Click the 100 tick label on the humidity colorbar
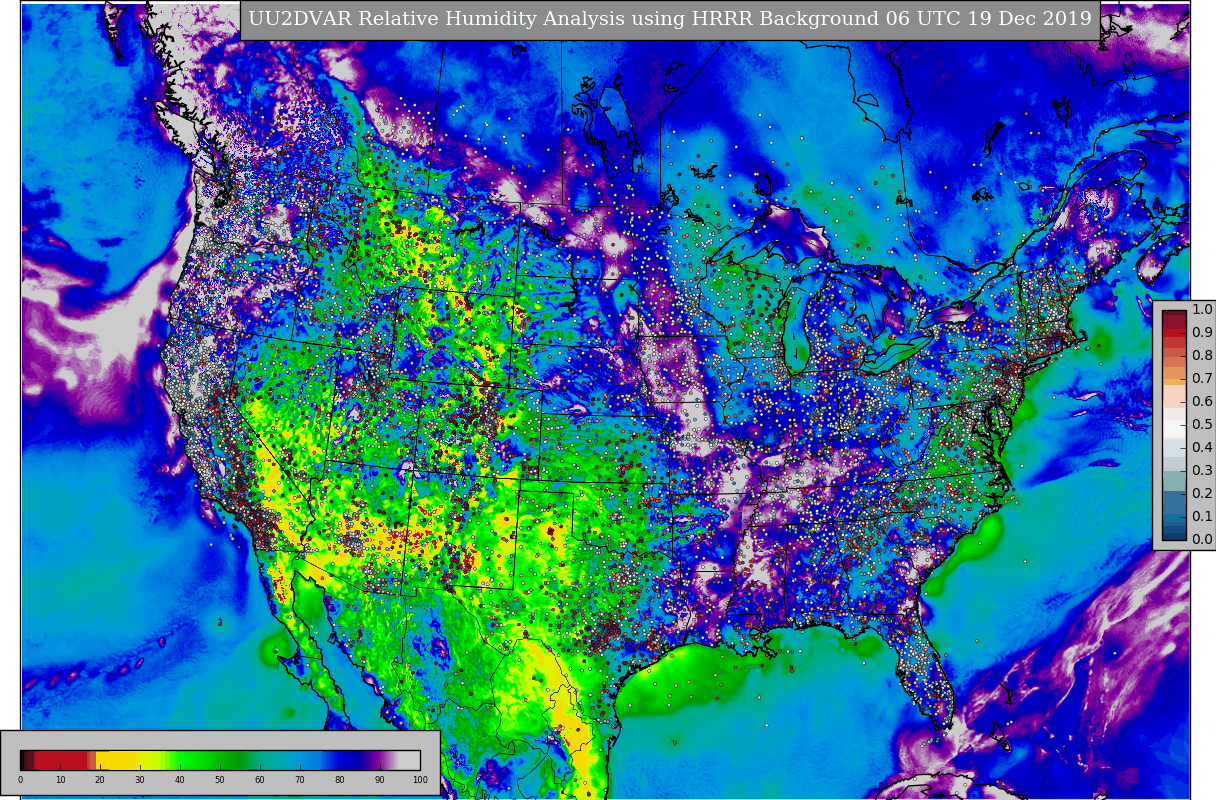Viewport: 1216px width, 800px height. pos(420,780)
